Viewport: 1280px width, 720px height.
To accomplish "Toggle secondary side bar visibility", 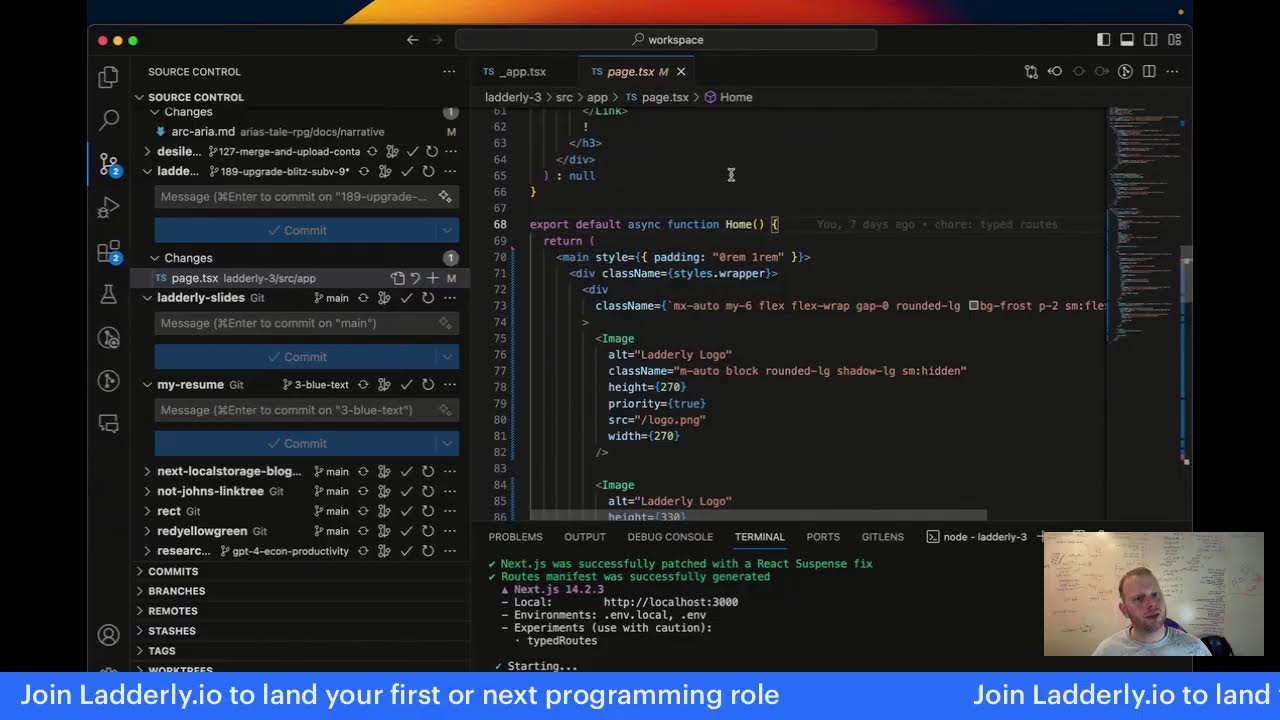I will coord(1151,40).
